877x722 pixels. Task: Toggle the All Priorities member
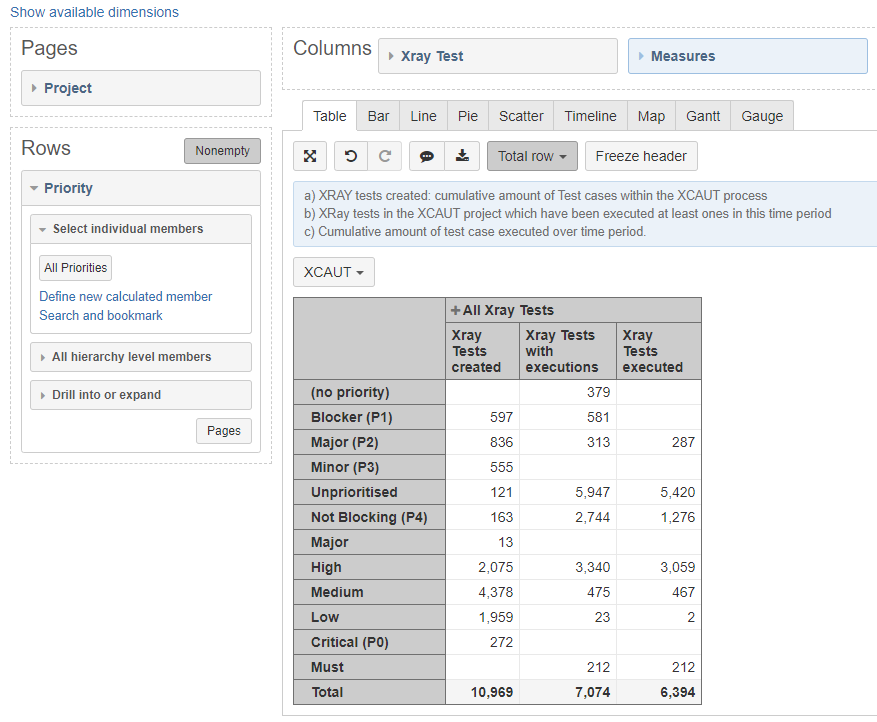point(76,268)
